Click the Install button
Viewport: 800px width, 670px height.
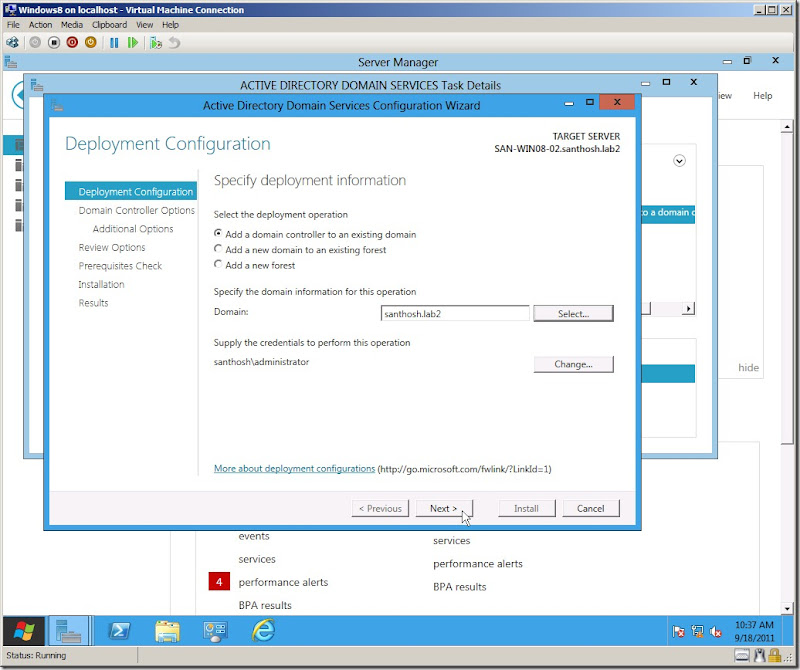527,508
